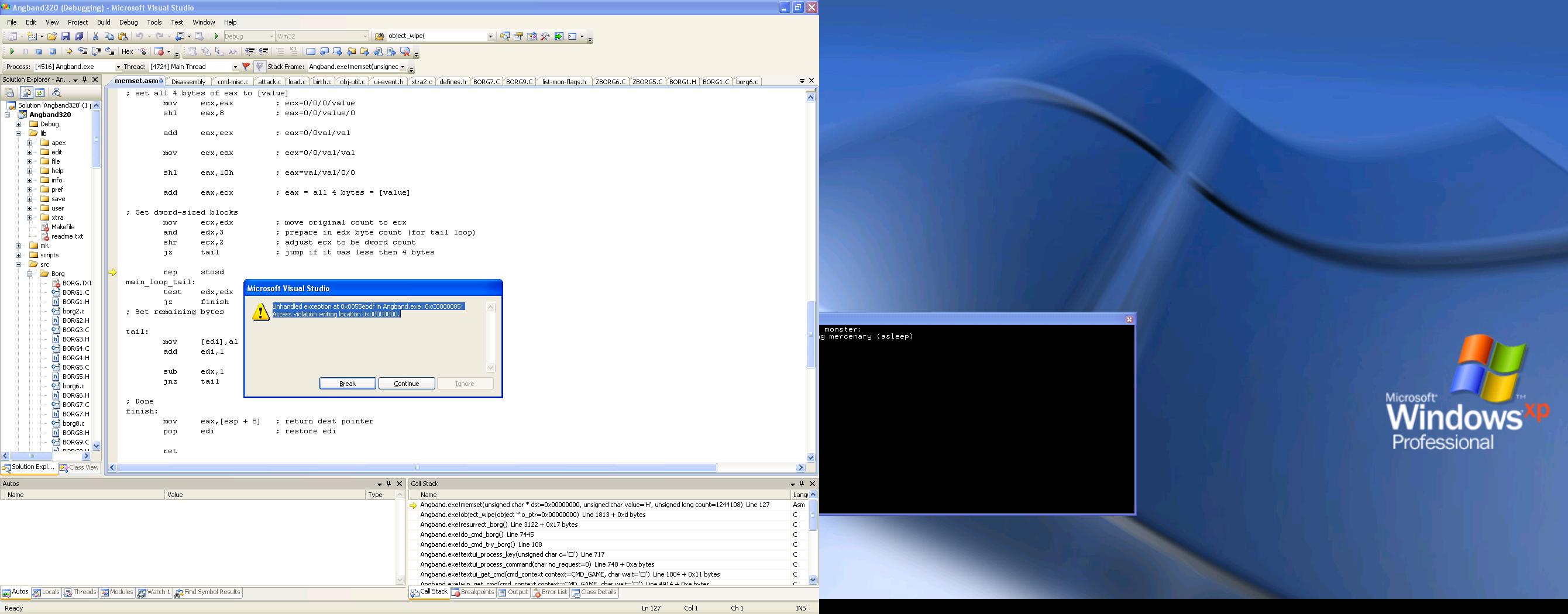Viewport: 1568px width, 614px height.
Task: Click the Save All icon
Action: tap(79, 36)
